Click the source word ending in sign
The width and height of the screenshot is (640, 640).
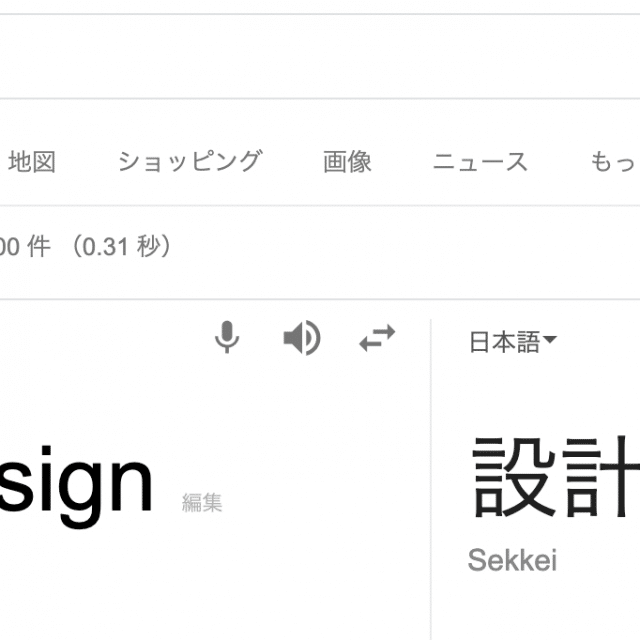point(76,482)
